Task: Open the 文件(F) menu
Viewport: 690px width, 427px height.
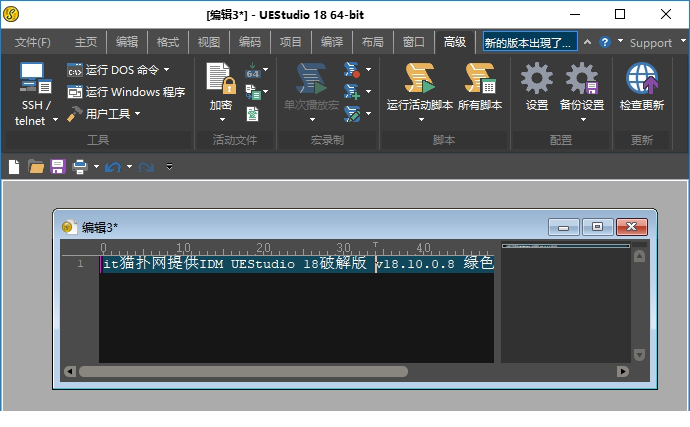Action: (x=33, y=42)
